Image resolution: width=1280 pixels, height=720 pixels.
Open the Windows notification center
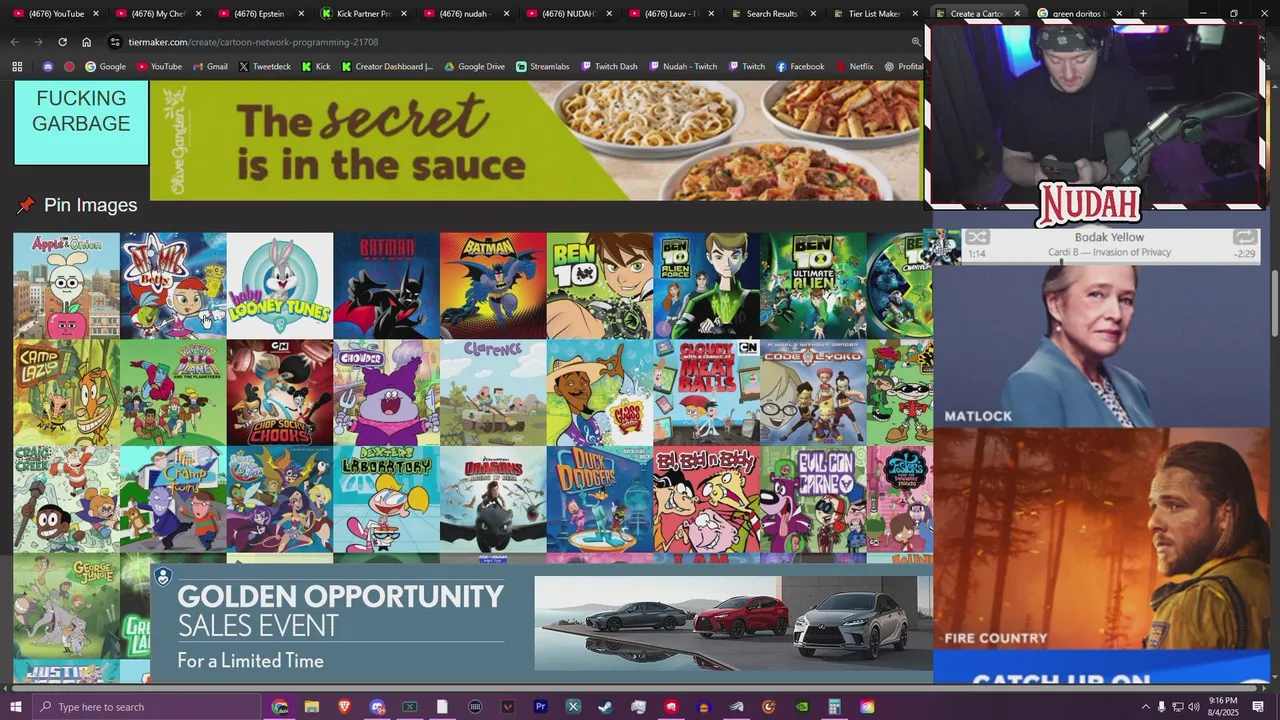tap(1258, 707)
